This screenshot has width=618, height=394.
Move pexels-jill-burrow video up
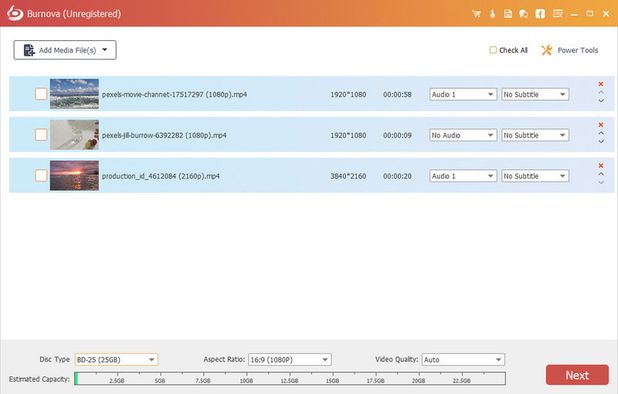click(601, 133)
